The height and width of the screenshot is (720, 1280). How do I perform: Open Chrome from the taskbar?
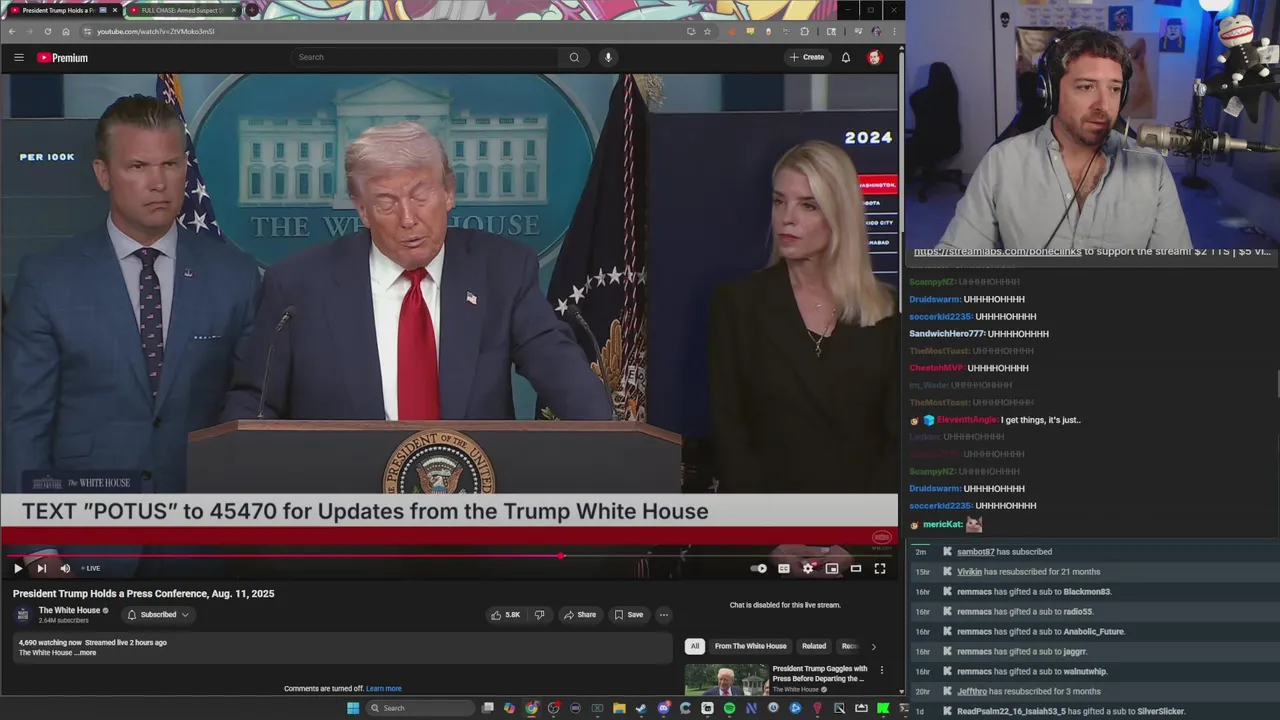click(x=531, y=708)
